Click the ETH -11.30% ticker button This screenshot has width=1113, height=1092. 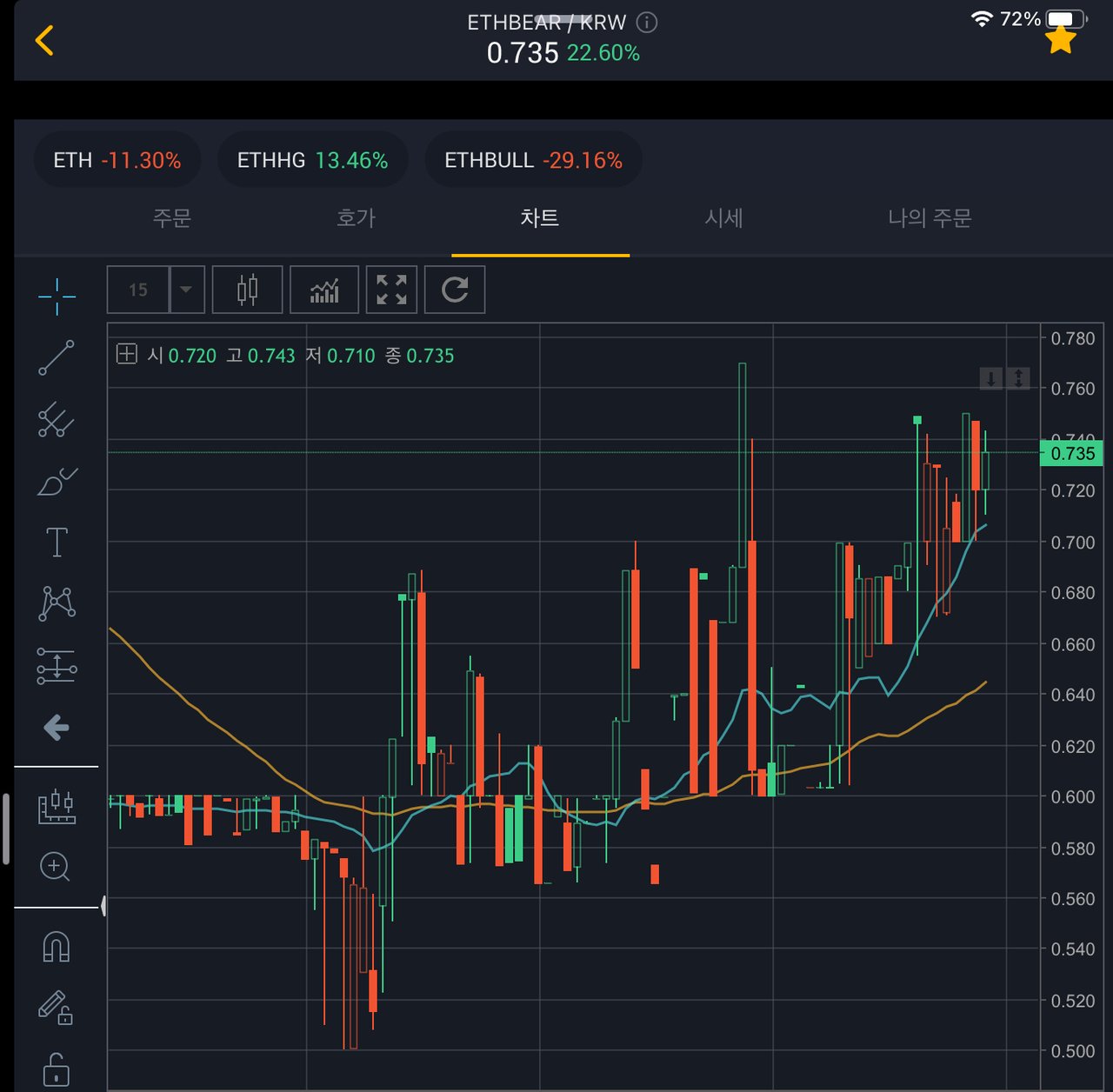[x=117, y=160]
